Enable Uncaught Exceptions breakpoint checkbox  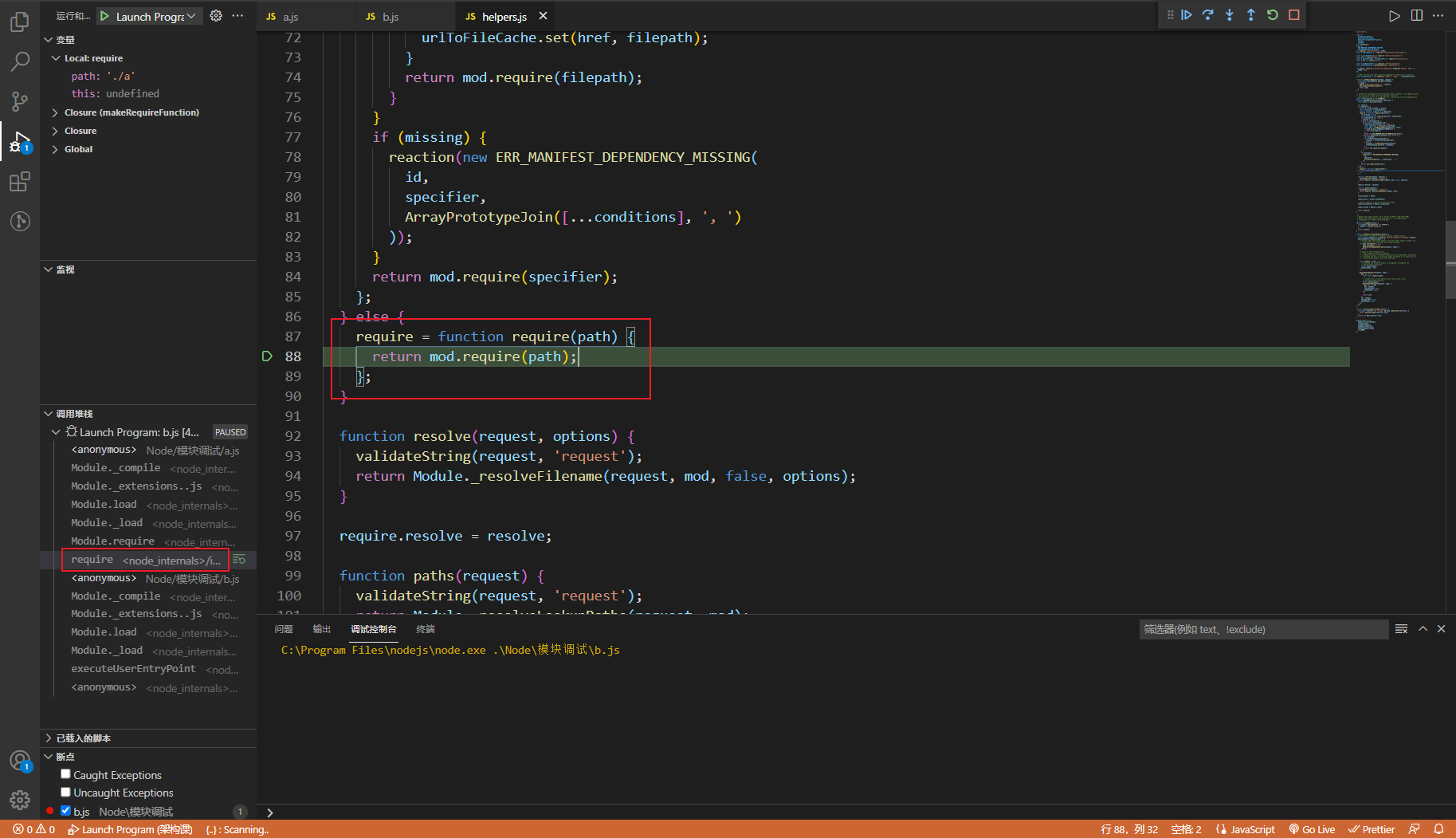(x=66, y=792)
